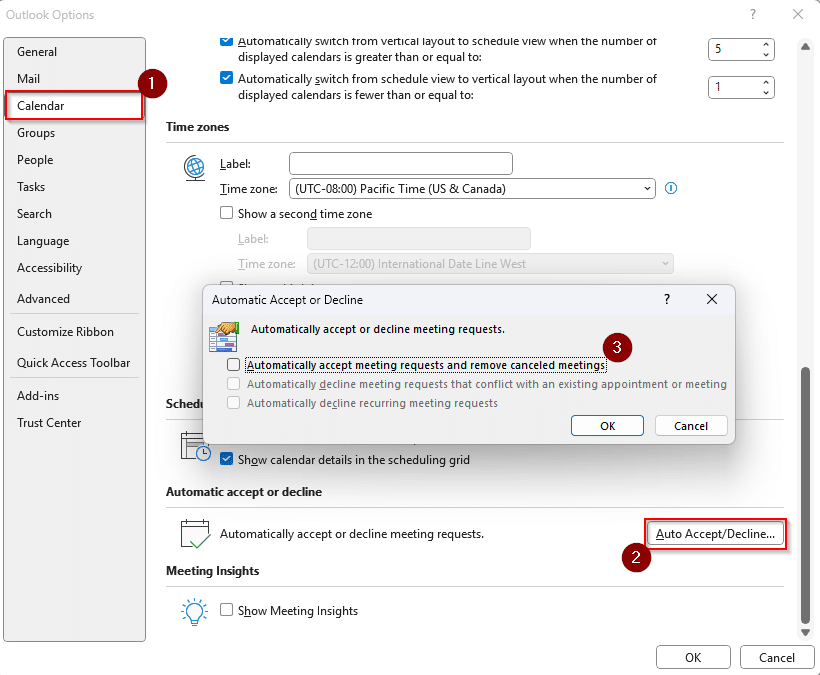This screenshot has height=675, width=820.
Task: Uncheck Show calendar details in scheduling grid
Action: pos(226,459)
